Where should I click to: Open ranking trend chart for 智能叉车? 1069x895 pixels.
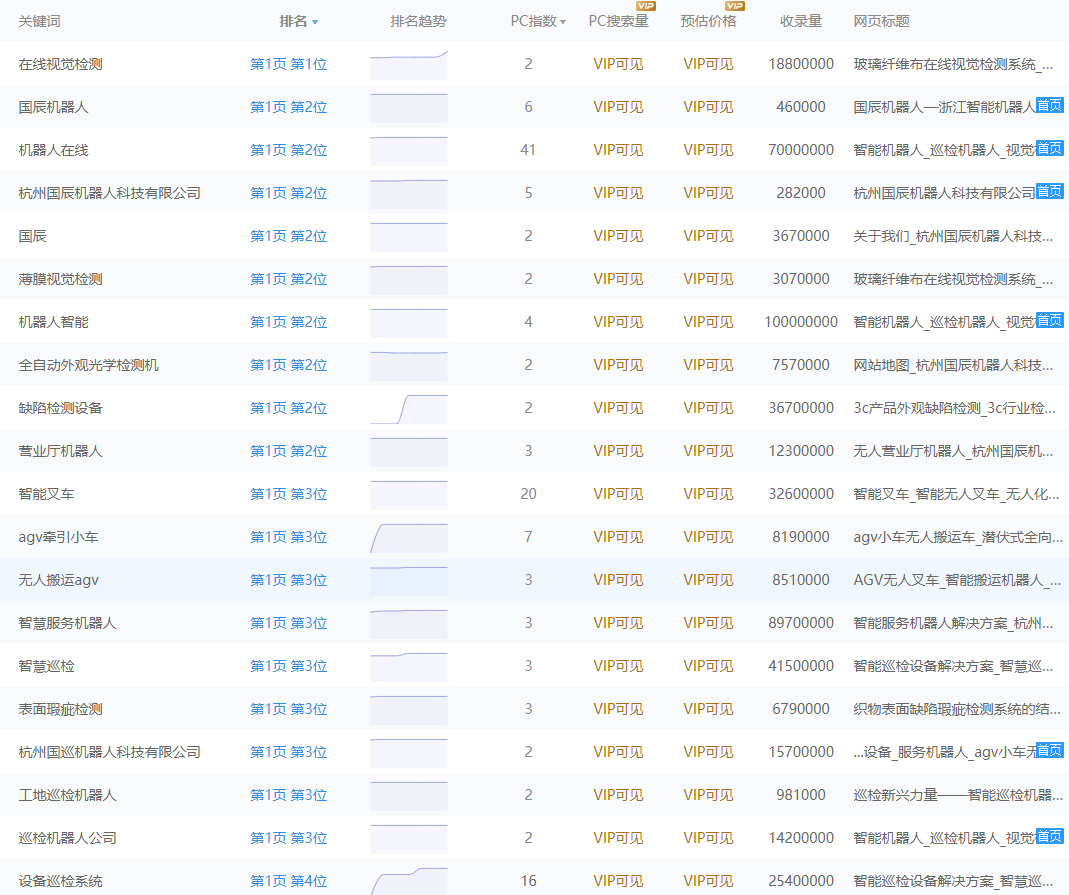tap(409, 495)
